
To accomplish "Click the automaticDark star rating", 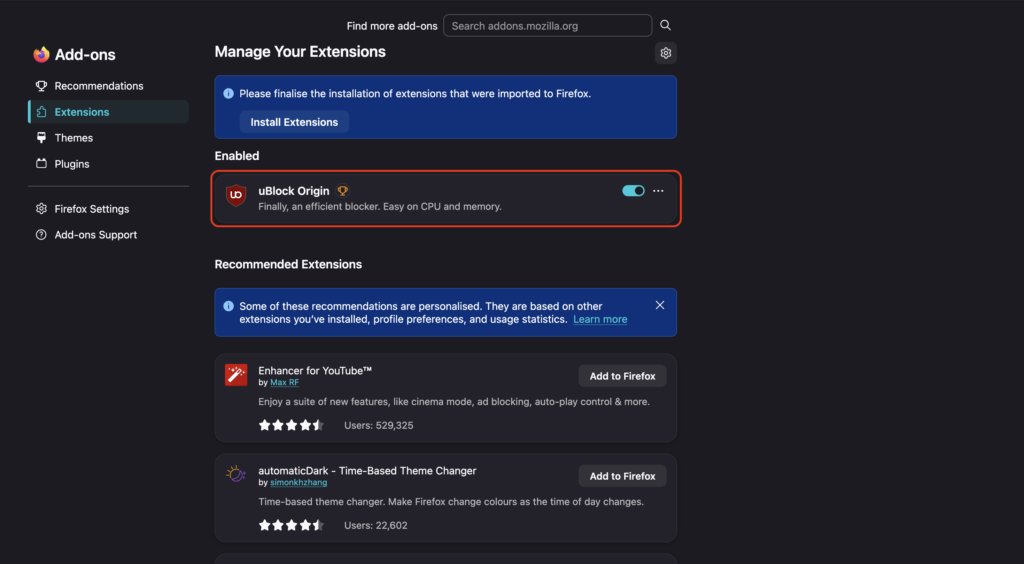I will tap(291, 525).
